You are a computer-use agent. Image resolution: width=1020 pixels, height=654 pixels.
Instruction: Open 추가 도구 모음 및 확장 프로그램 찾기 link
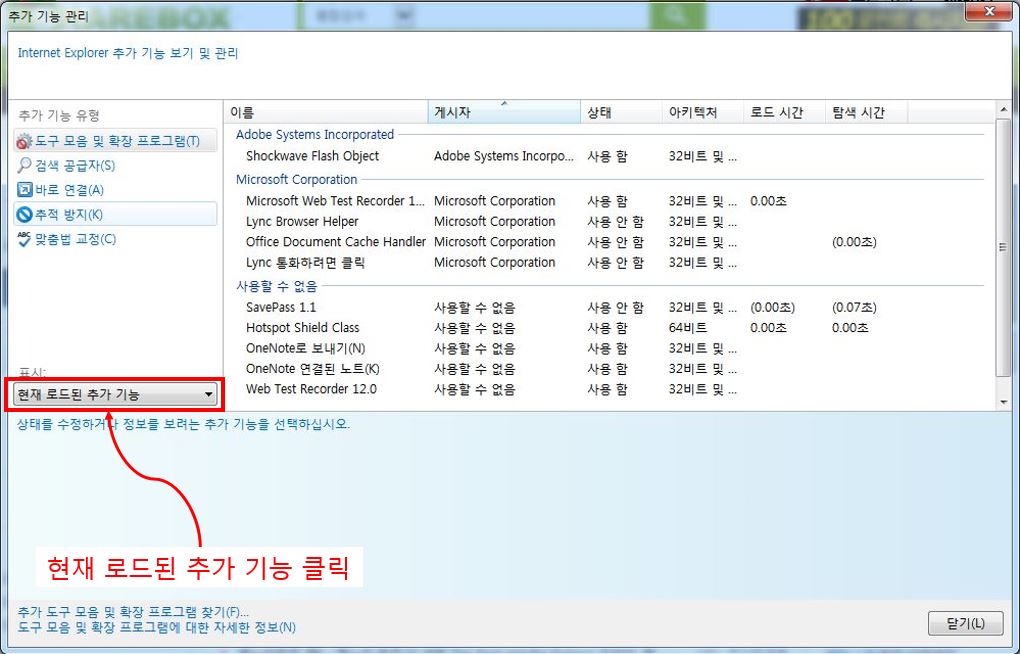(133, 611)
